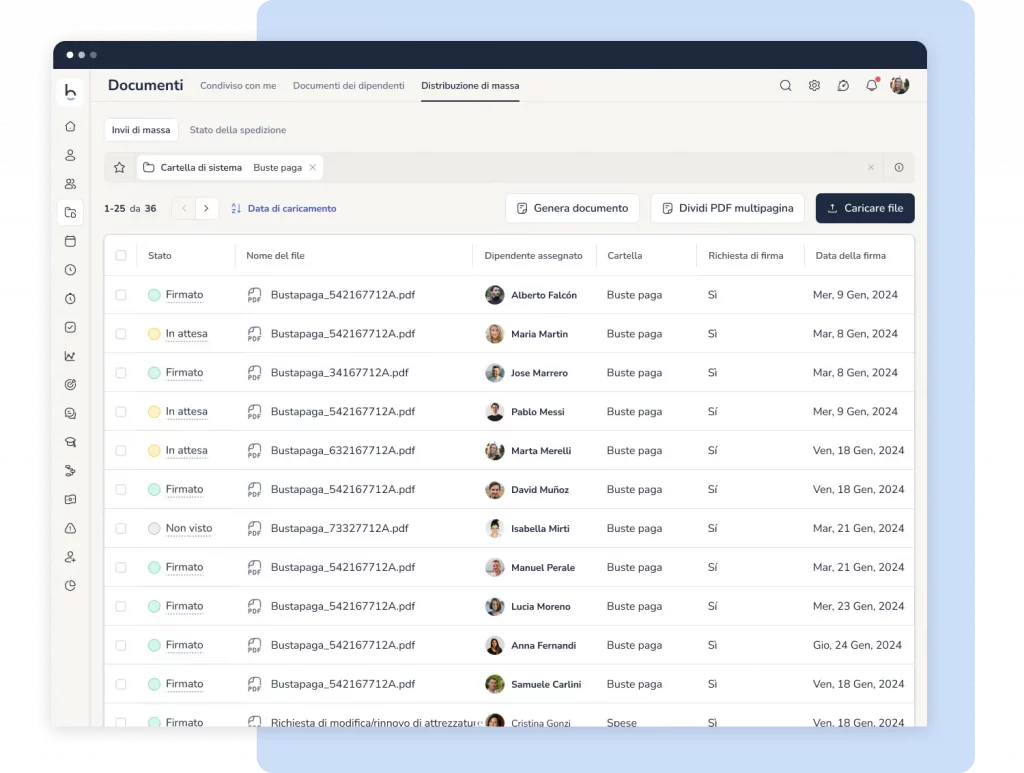The image size is (1024, 773).
Task: Click the warning triangle sidebar icon
Action: tap(70, 528)
